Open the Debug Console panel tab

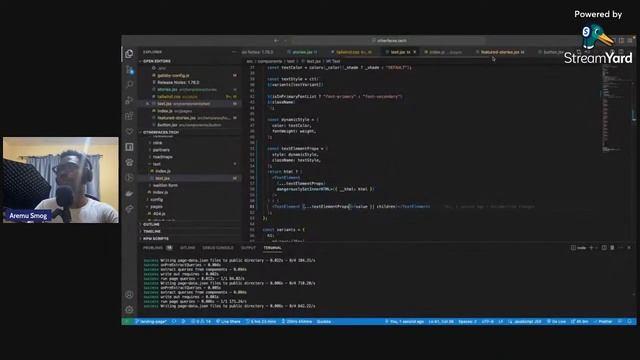(x=218, y=247)
